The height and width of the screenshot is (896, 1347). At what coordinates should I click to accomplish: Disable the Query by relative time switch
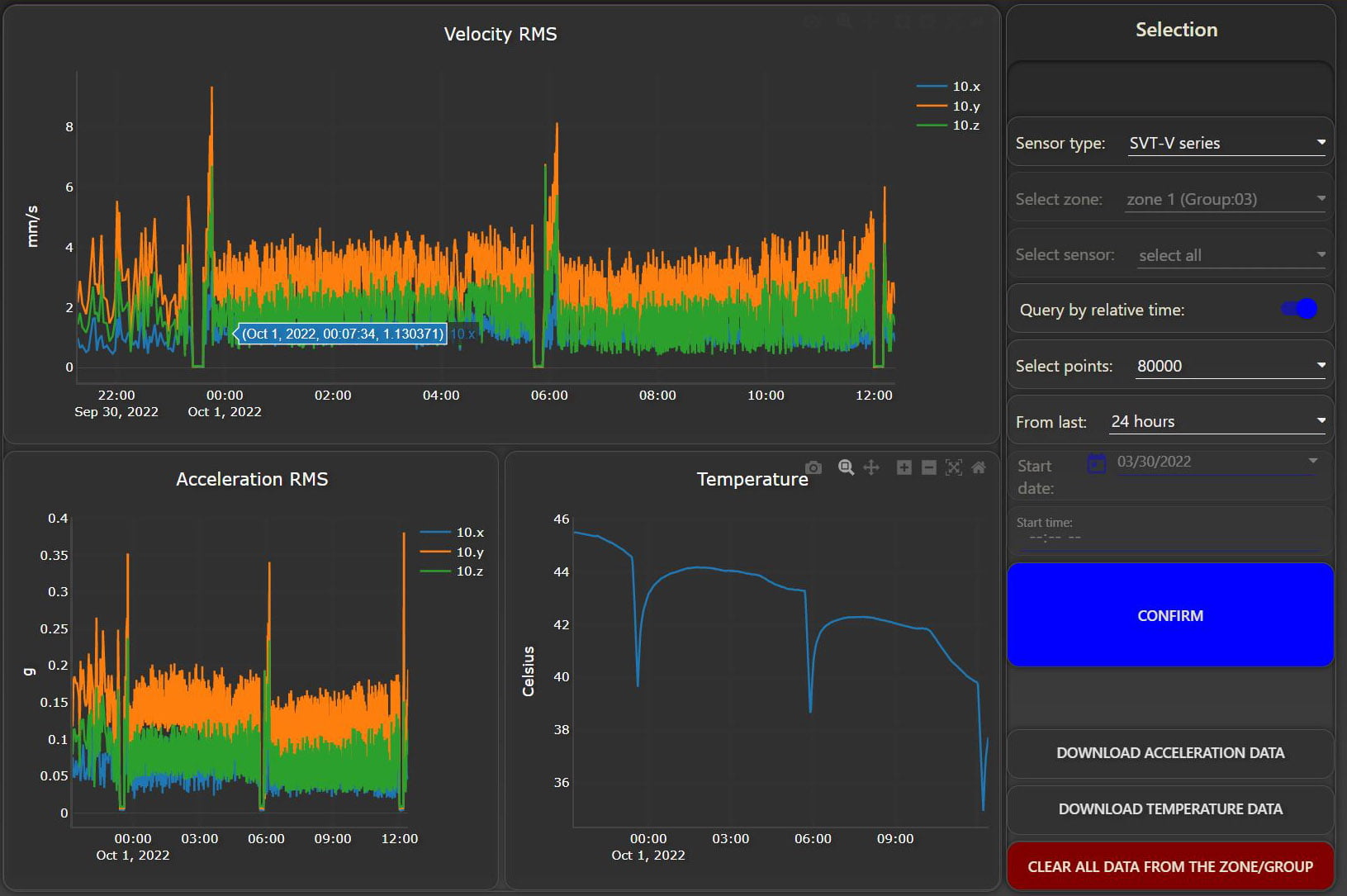point(1299,309)
